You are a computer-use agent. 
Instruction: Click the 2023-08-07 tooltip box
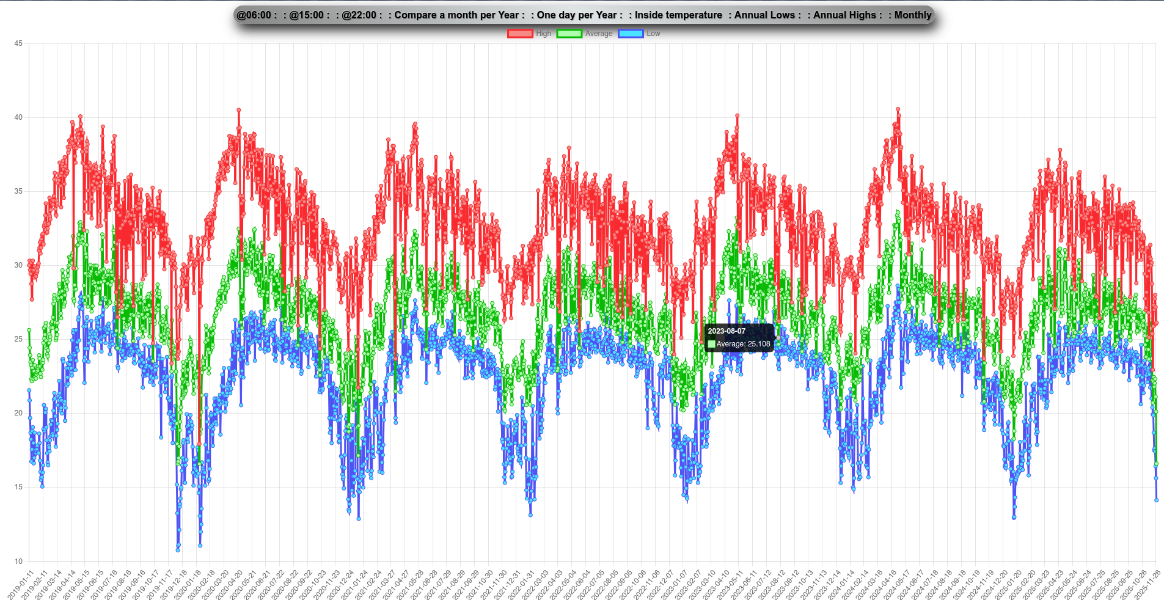pos(739,337)
